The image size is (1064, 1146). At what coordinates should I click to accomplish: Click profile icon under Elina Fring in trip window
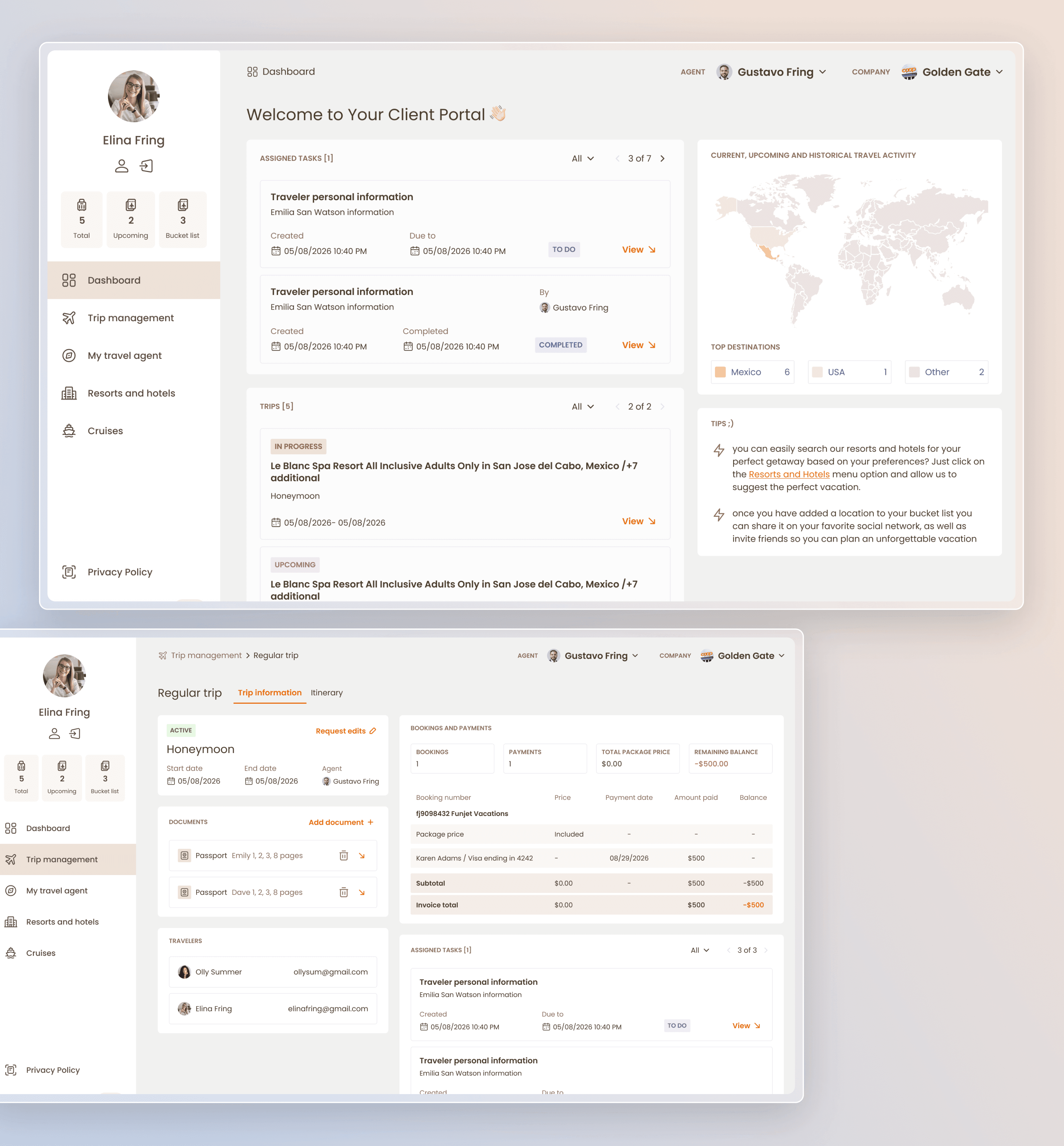tap(54, 734)
